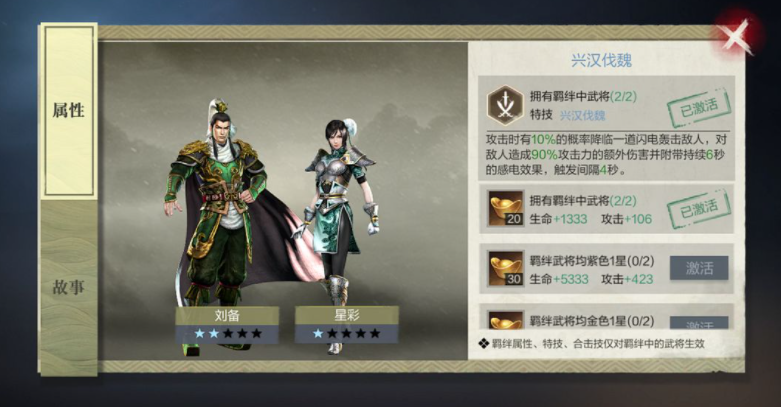This screenshot has width=781, height=407.
Task: Open the 故事 tab
Action: [69, 287]
